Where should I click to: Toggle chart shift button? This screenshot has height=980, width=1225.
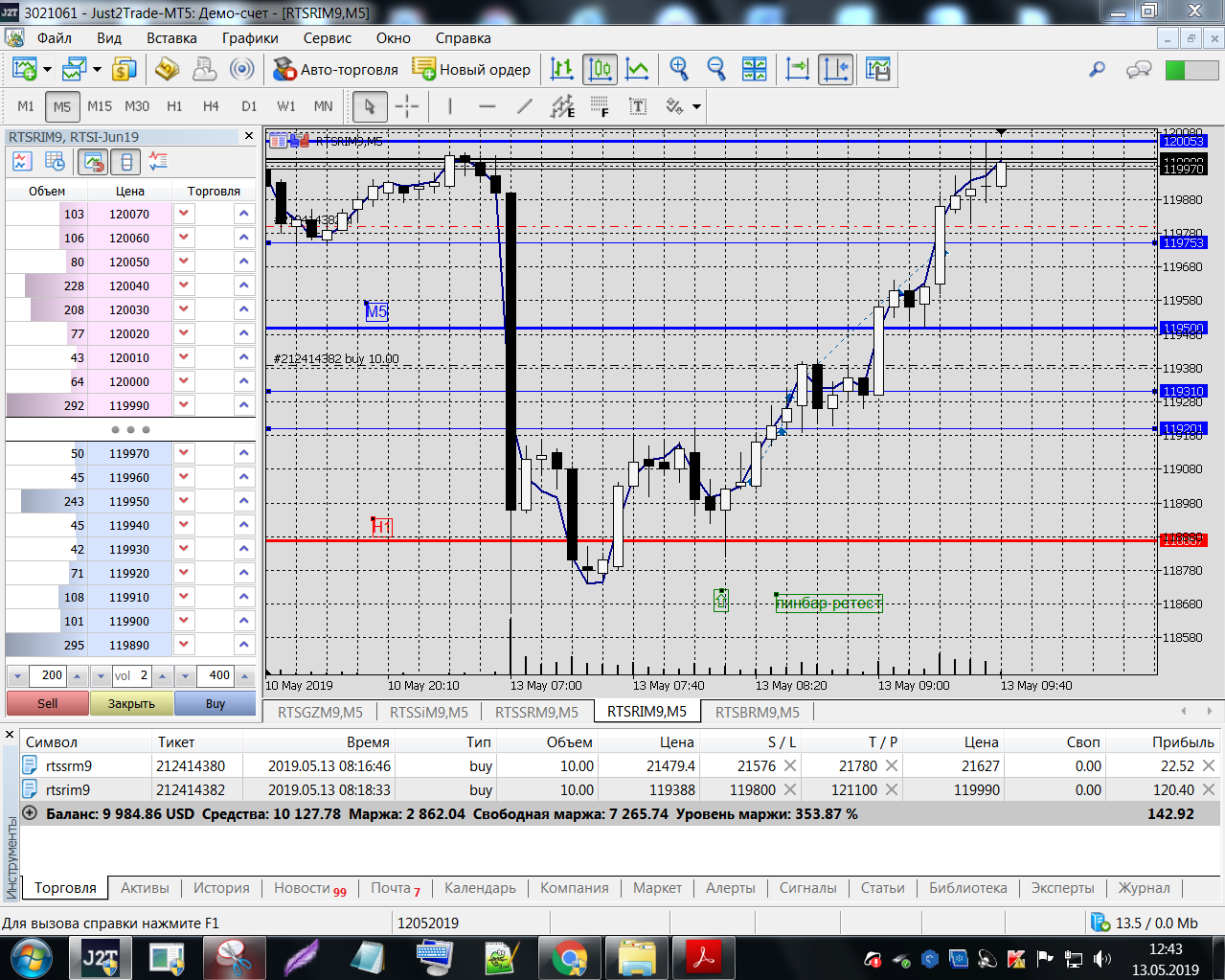(x=836, y=69)
